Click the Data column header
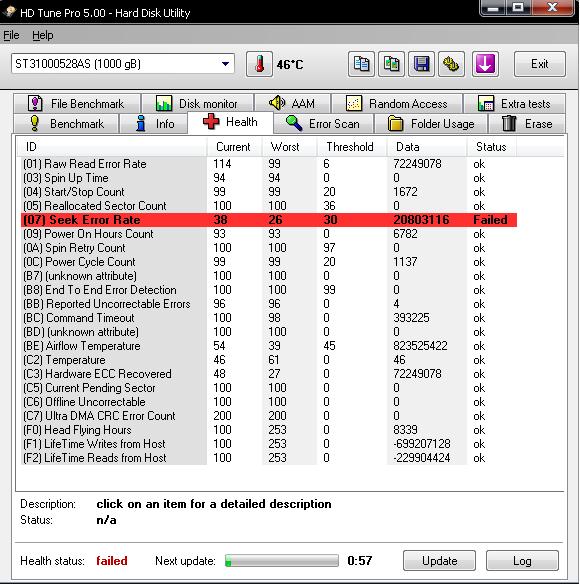The image size is (580, 584). coord(427,147)
